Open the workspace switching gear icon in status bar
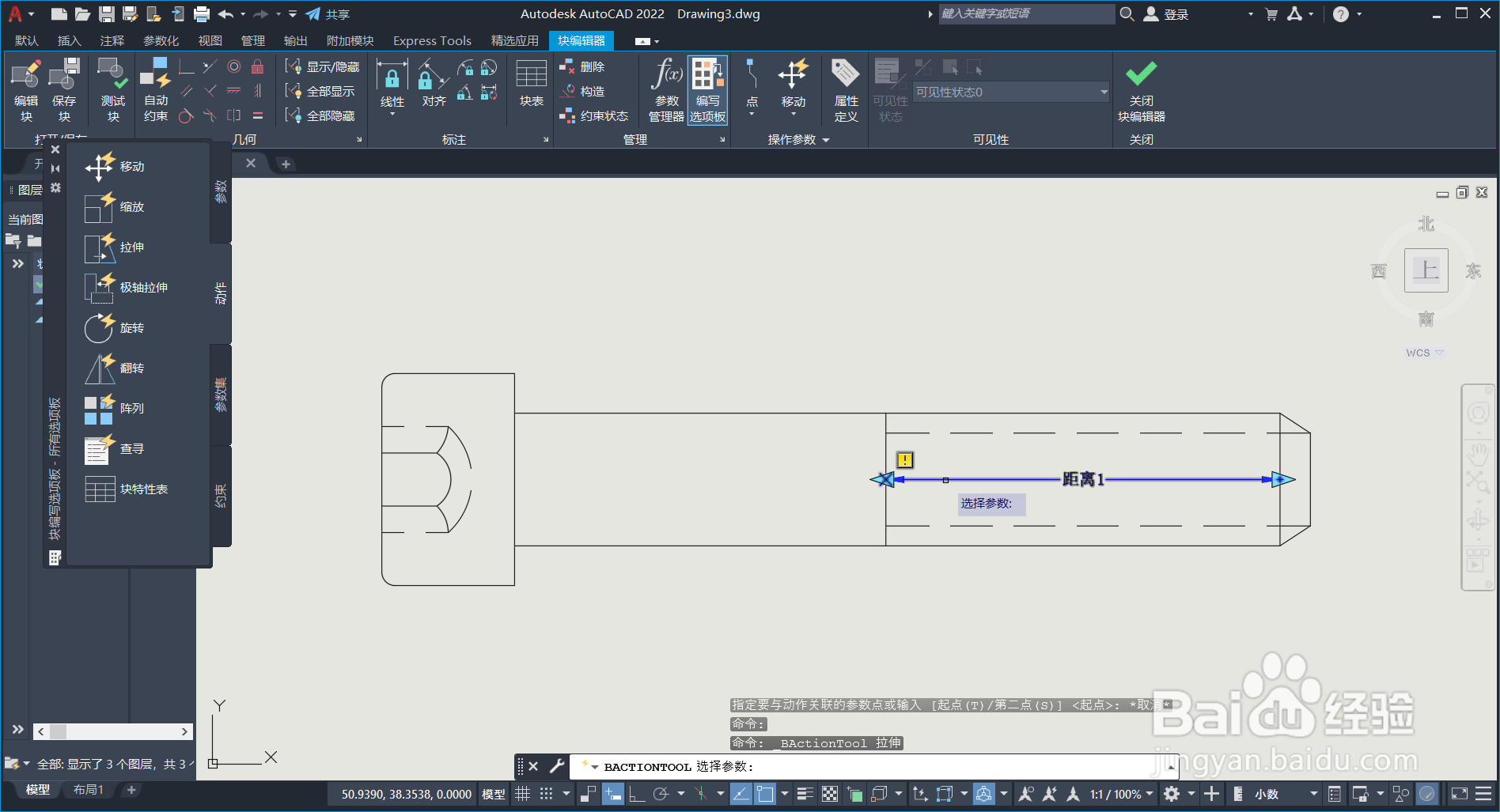Screen dimensions: 1500x812 (1172, 794)
